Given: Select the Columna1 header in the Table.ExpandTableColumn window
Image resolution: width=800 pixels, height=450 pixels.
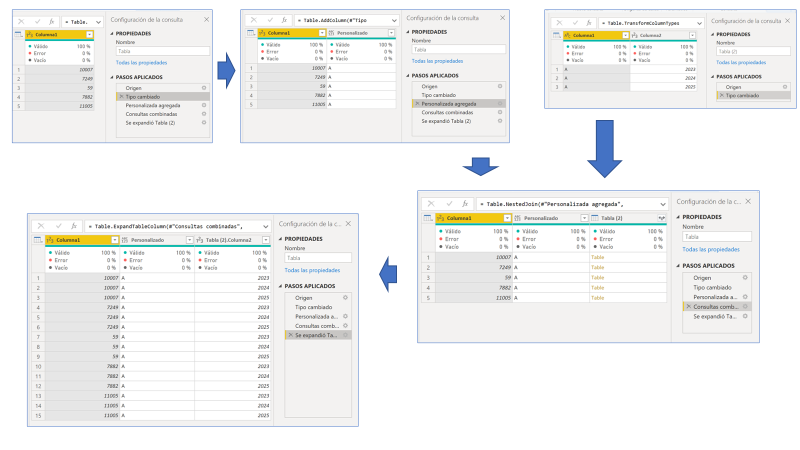Looking at the screenshot, I should pos(83,240).
